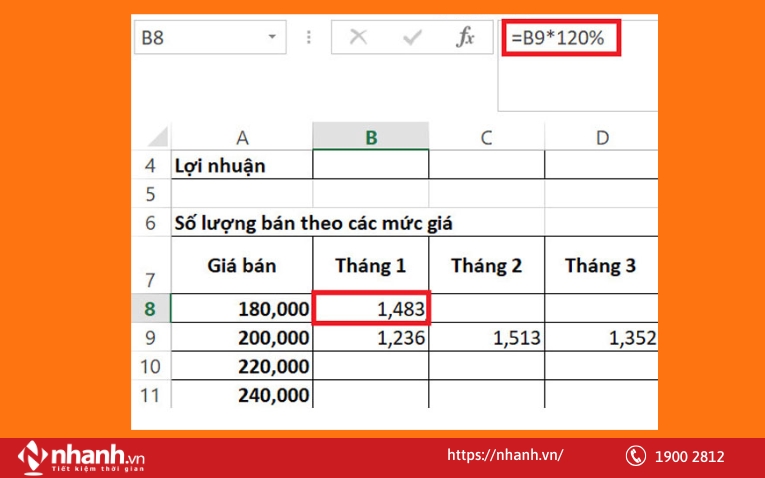Image resolution: width=765 pixels, height=478 pixels.
Task: Click the Enter checkmark formula icon
Action: coord(412,37)
